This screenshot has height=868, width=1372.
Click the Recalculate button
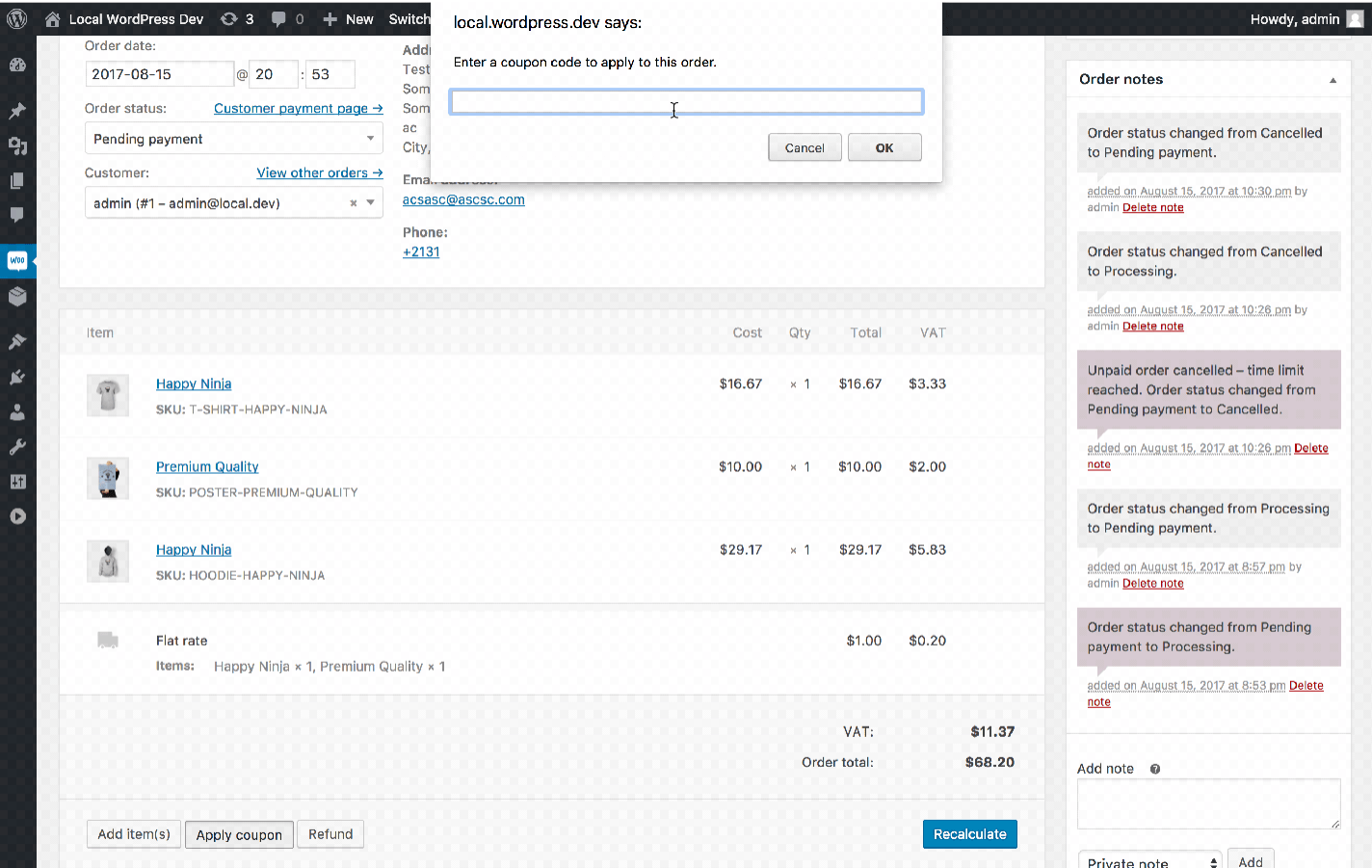(969, 834)
